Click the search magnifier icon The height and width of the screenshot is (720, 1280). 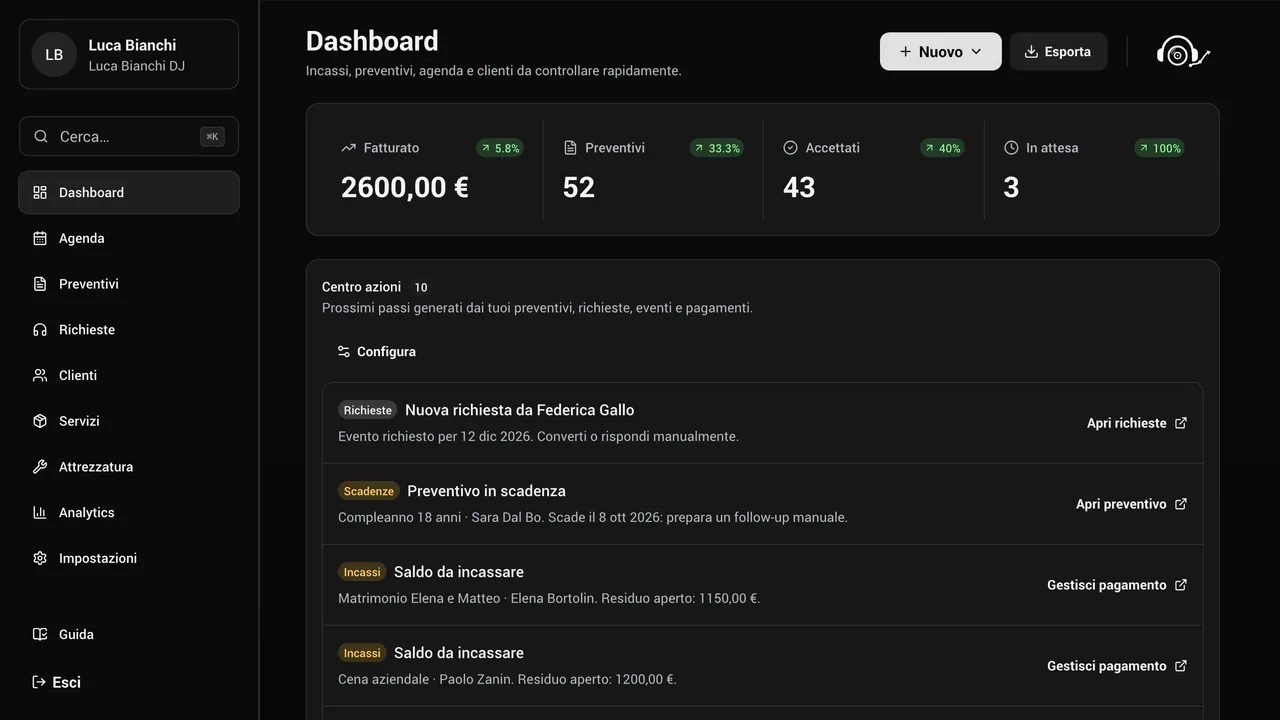tap(41, 136)
